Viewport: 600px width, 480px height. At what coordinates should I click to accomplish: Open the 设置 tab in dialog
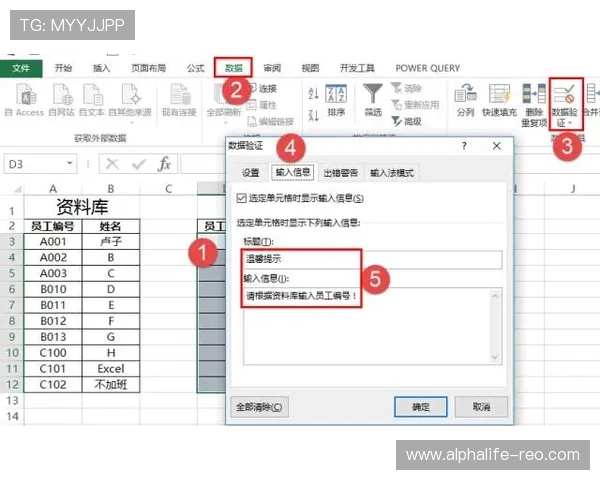click(251, 173)
